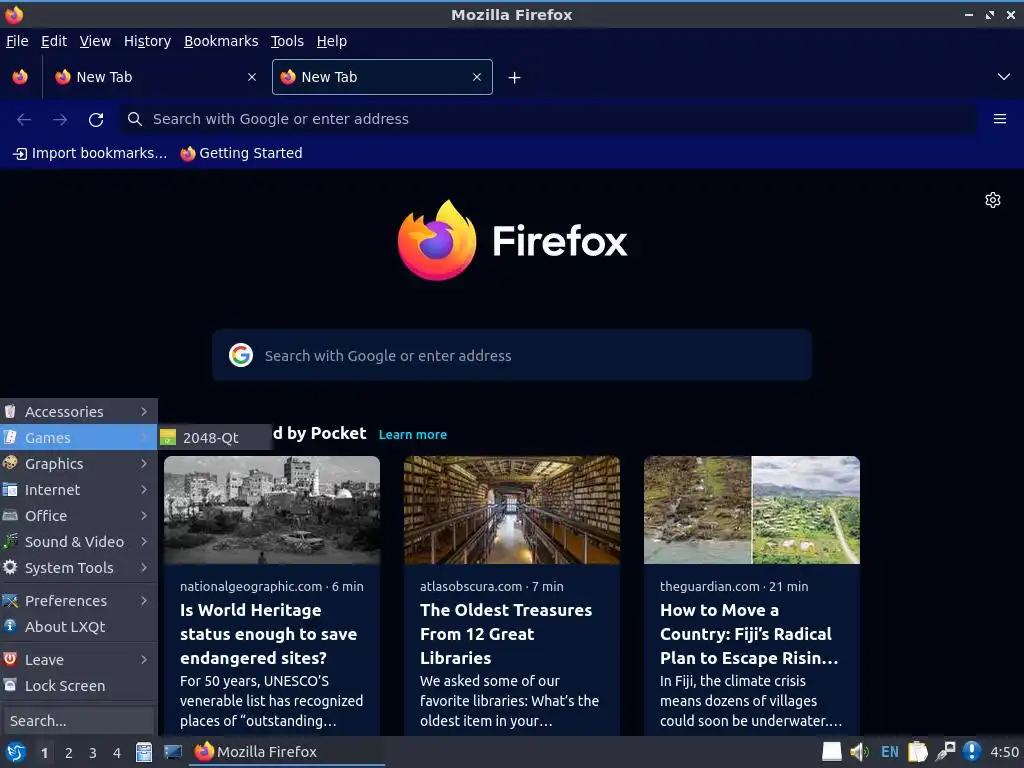Open the Fiji article thumbnail
Image resolution: width=1024 pixels, height=768 pixels.
[x=752, y=510]
